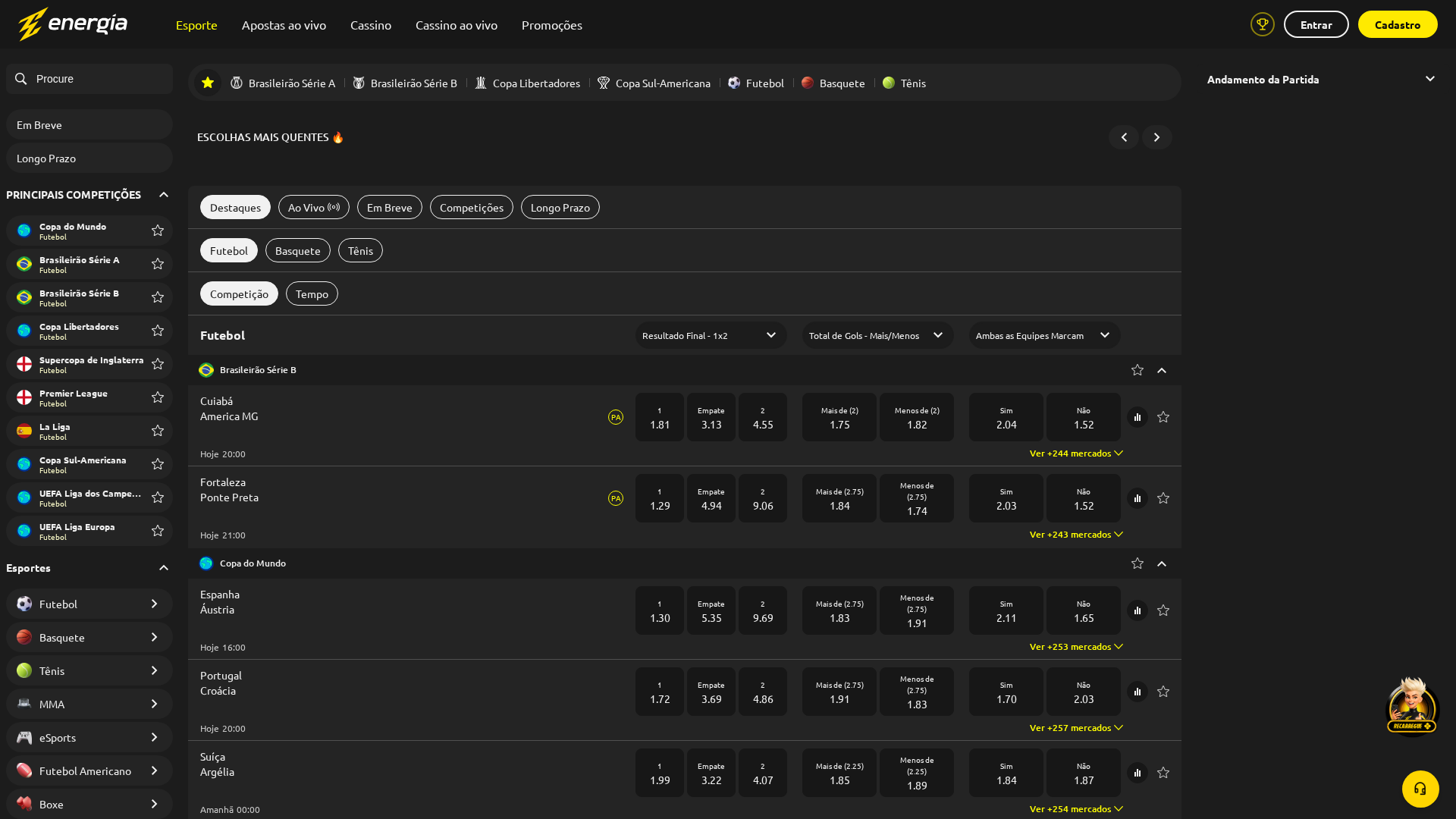Screen dimensions: 1456x819
Task: Click the search magnifier icon
Action: click(x=21, y=79)
